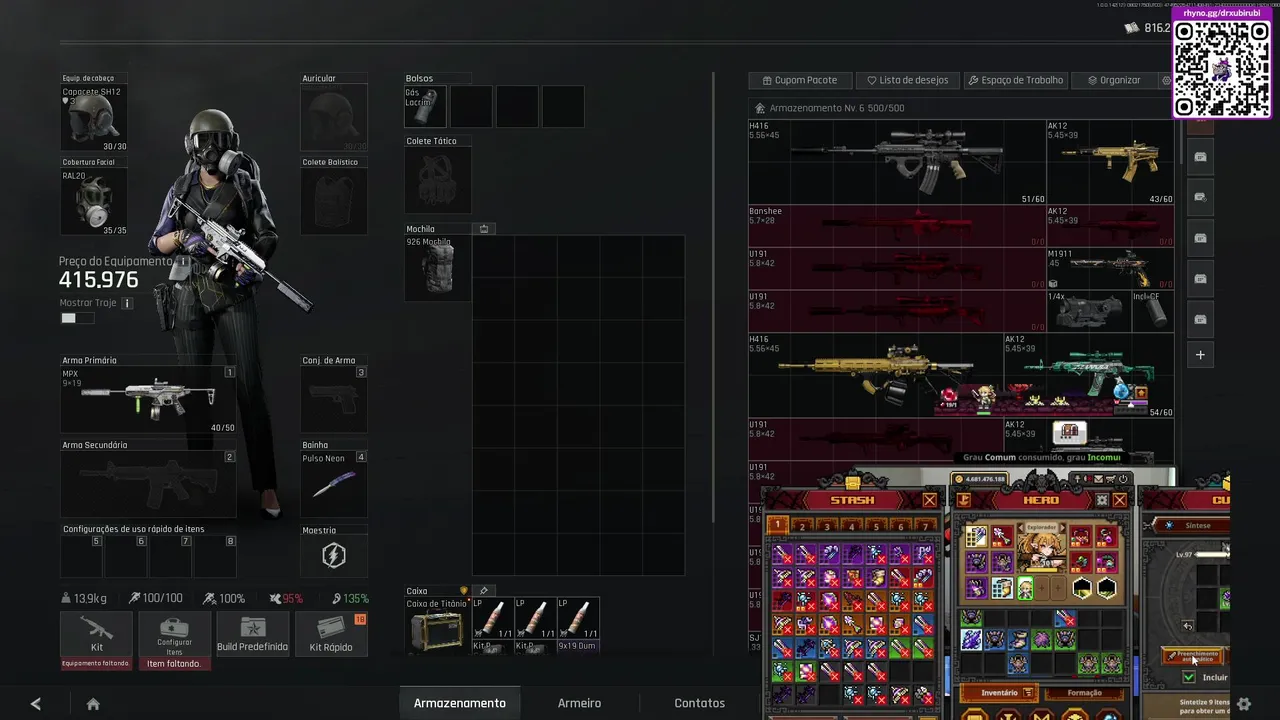The width and height of the screenshot is (1280, 720).
Task: Select Stash tab 2
Action: pyautogui.click(x=802, y=526)
